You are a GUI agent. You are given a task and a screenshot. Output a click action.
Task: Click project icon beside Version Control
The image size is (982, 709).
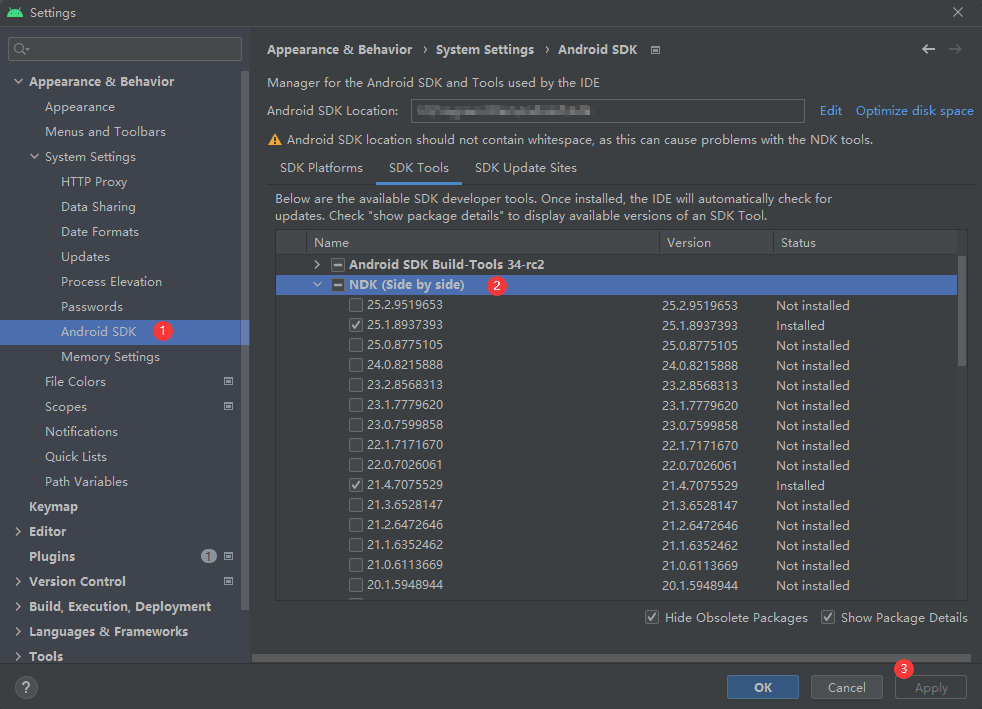pyautogui.click(x=229, y=581)
